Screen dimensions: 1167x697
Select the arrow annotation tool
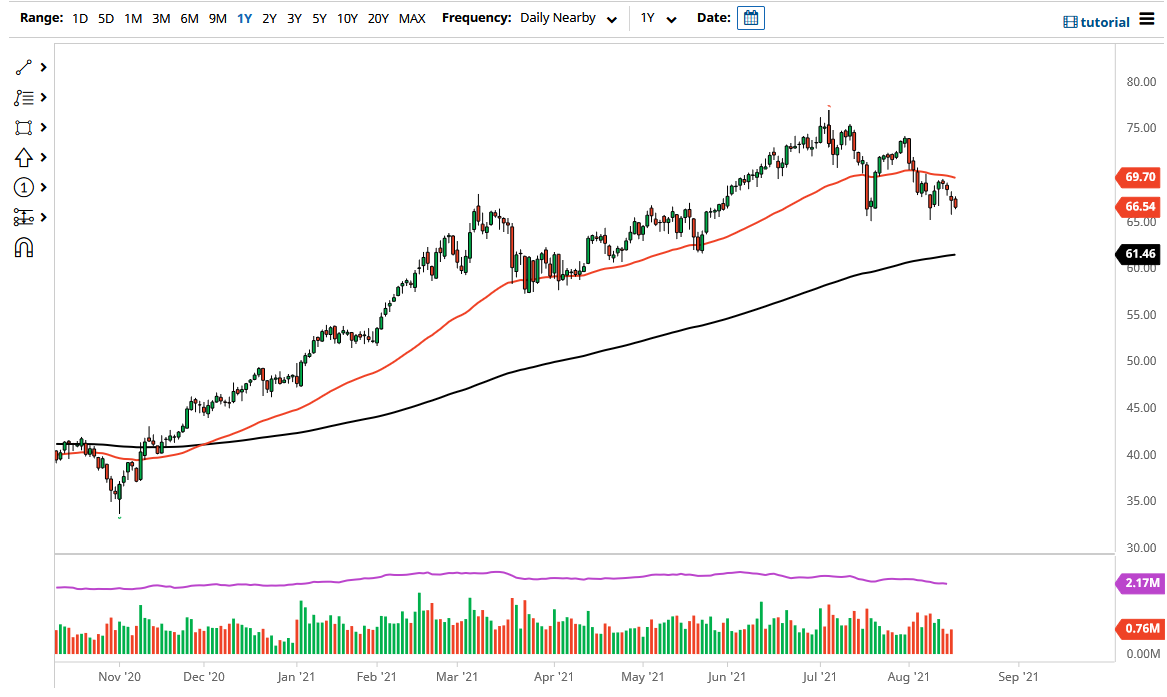pyautogui.click(x=25, y=157)
